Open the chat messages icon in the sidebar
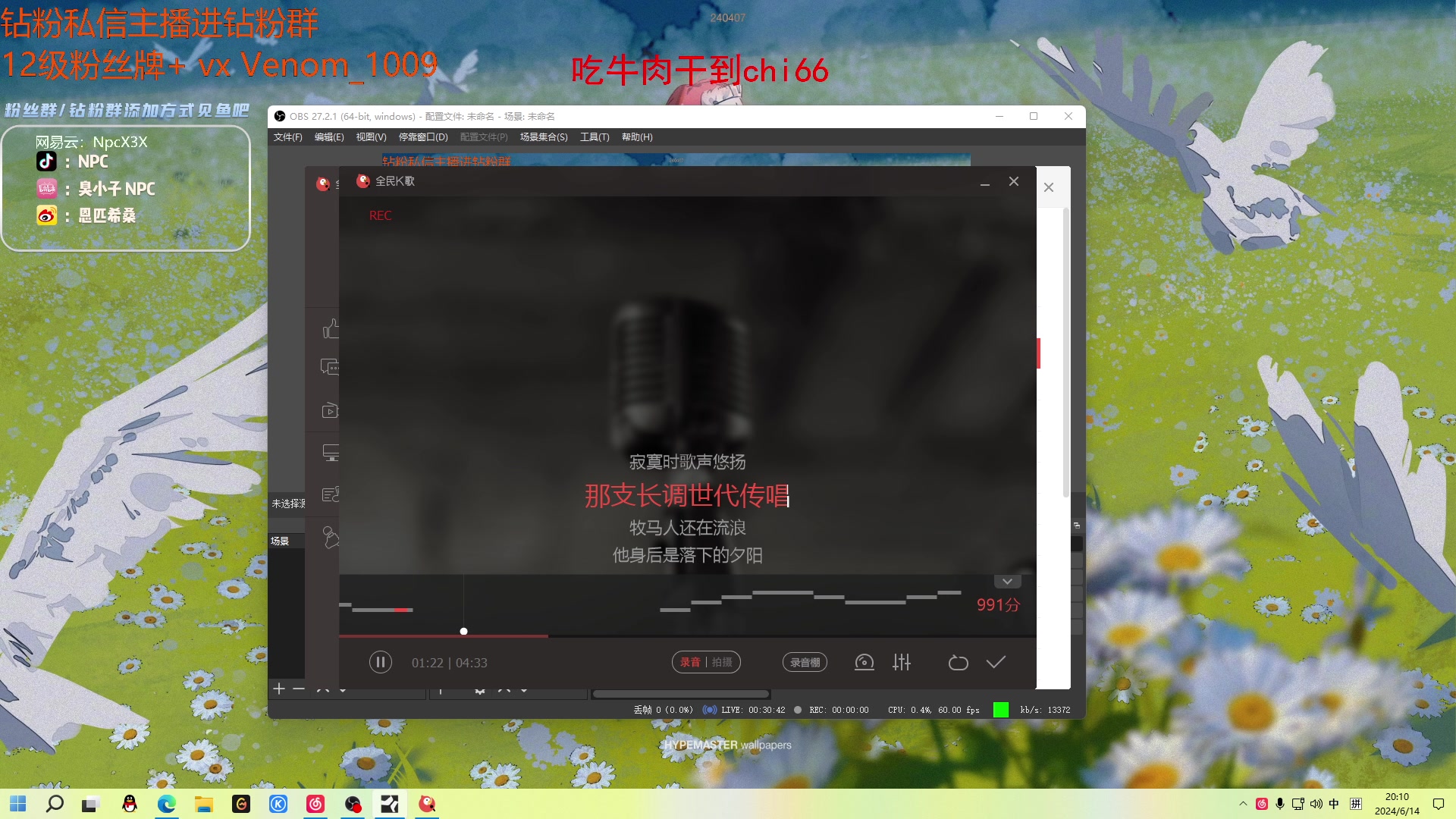This screenshot has width=1456, height=819. coord(331,368)
